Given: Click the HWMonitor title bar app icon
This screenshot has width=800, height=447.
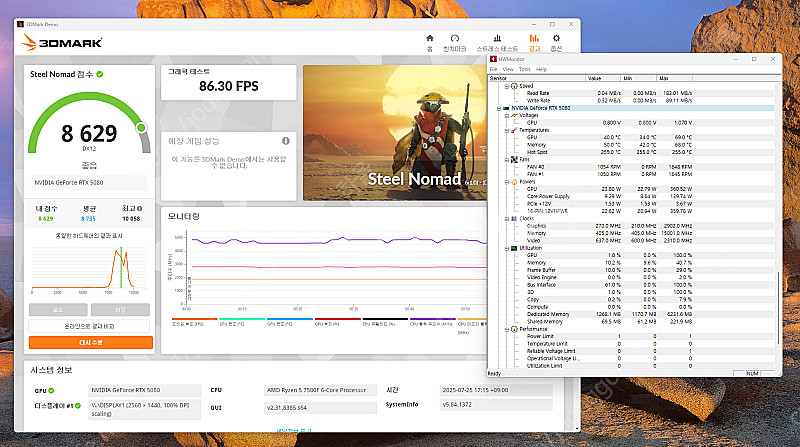Looking at the screenshot, I should (x=493, y=59).
